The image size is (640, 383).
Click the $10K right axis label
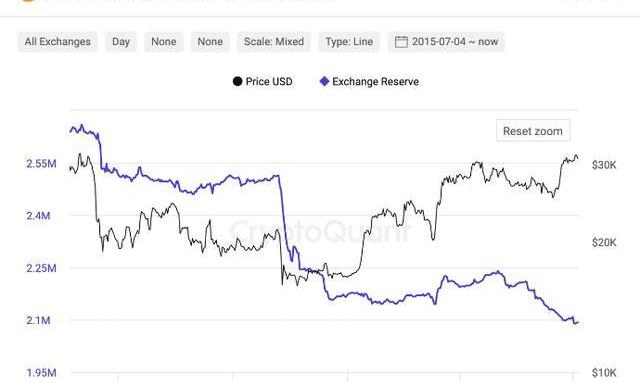604,372
